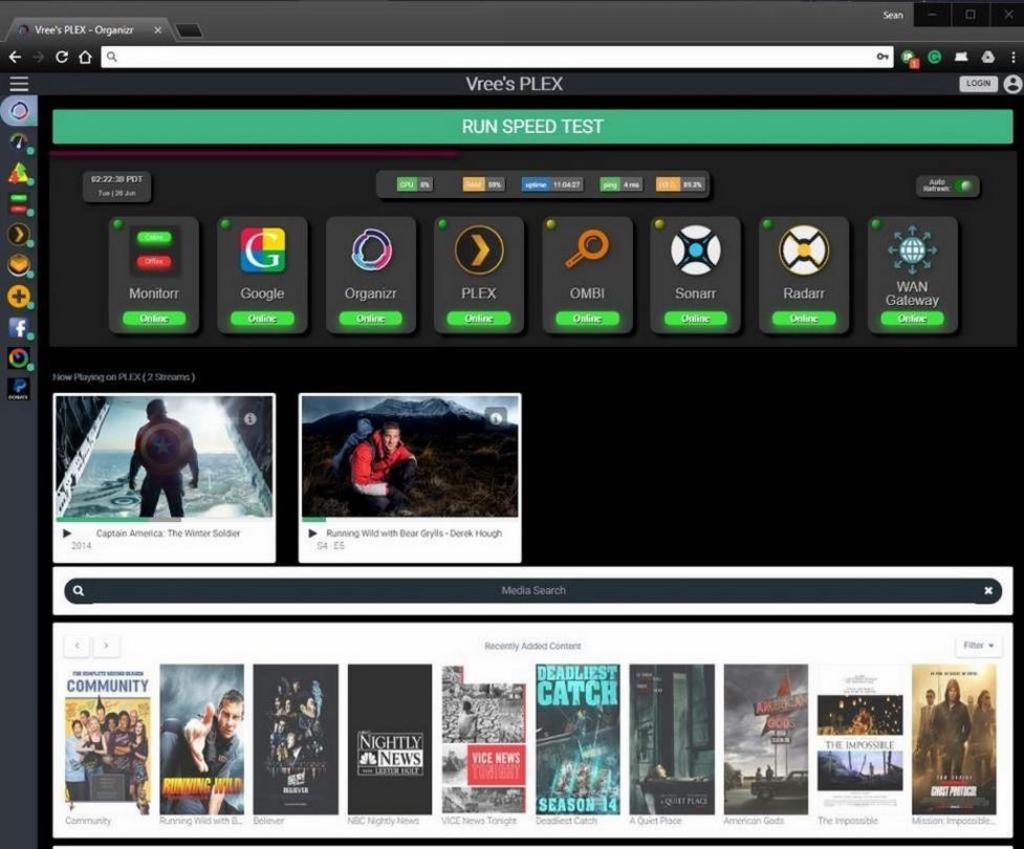1024x849 pixels.
Task: Go to browser home page
Action: [85, 57]
